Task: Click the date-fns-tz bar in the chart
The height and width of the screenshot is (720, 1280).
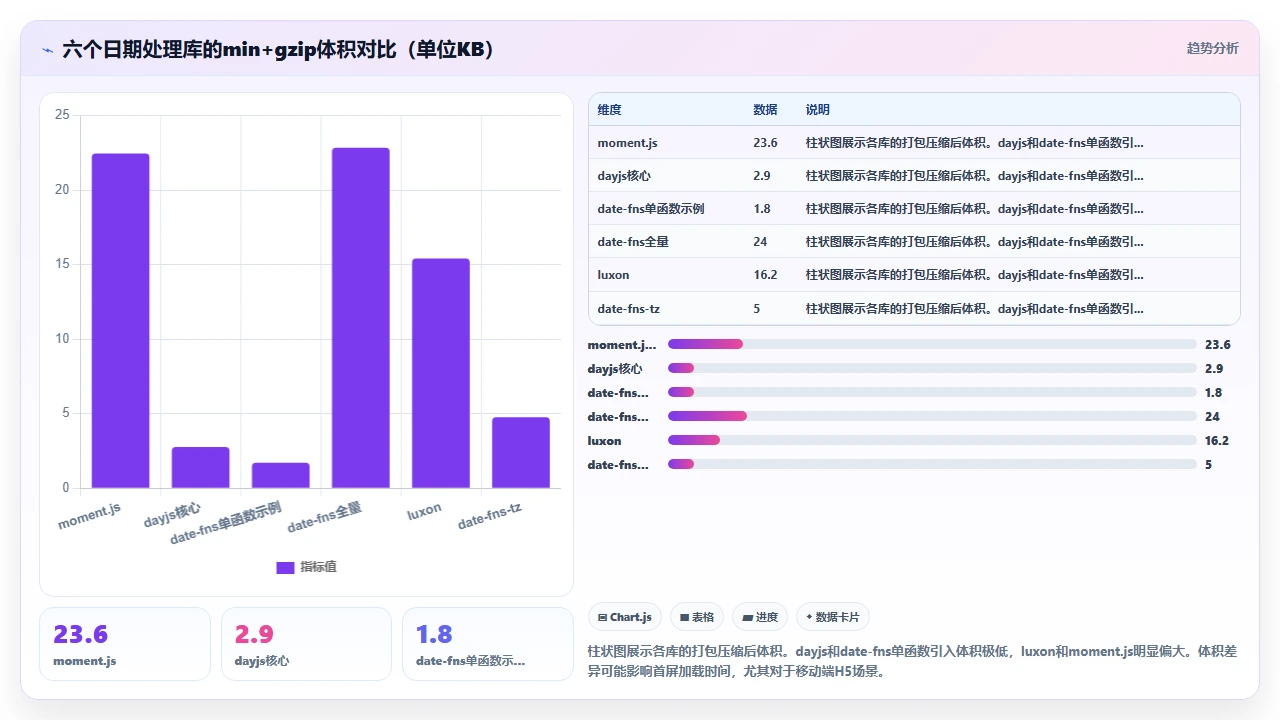Action: point(520,452)
